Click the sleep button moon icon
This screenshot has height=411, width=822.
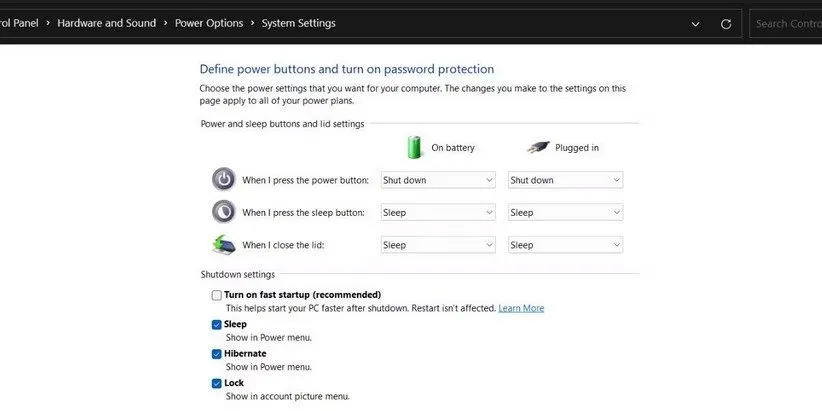223,212
